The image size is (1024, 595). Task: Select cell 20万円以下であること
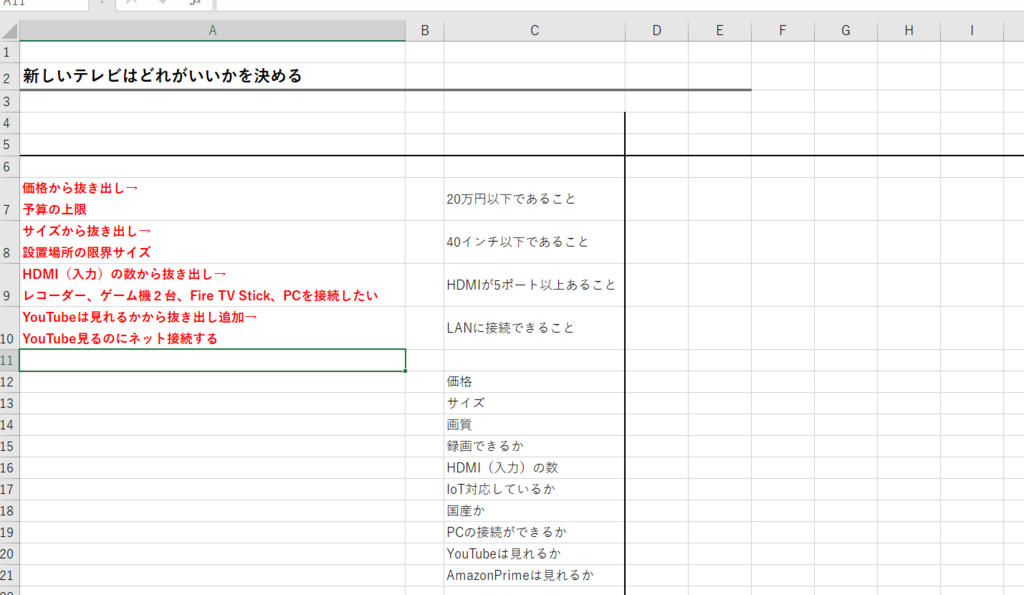pyautogui.click(x=534, y=199)
